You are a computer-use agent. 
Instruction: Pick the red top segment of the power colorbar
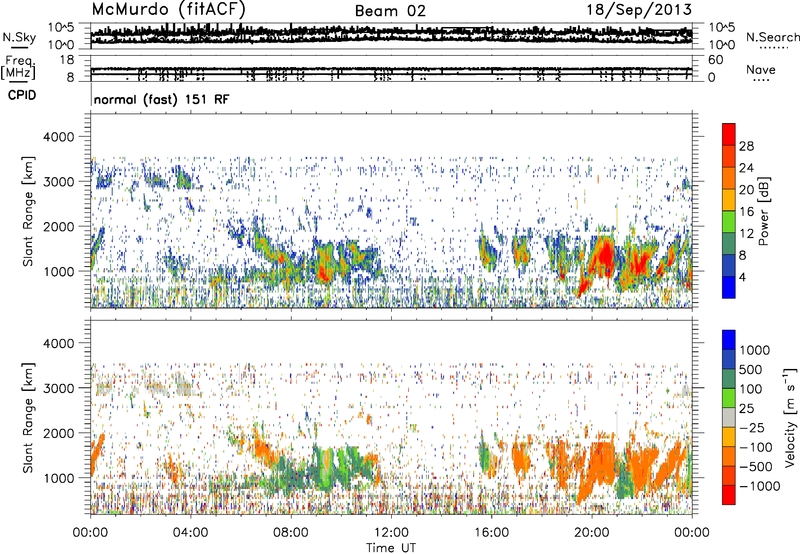[x=729, y=134]
